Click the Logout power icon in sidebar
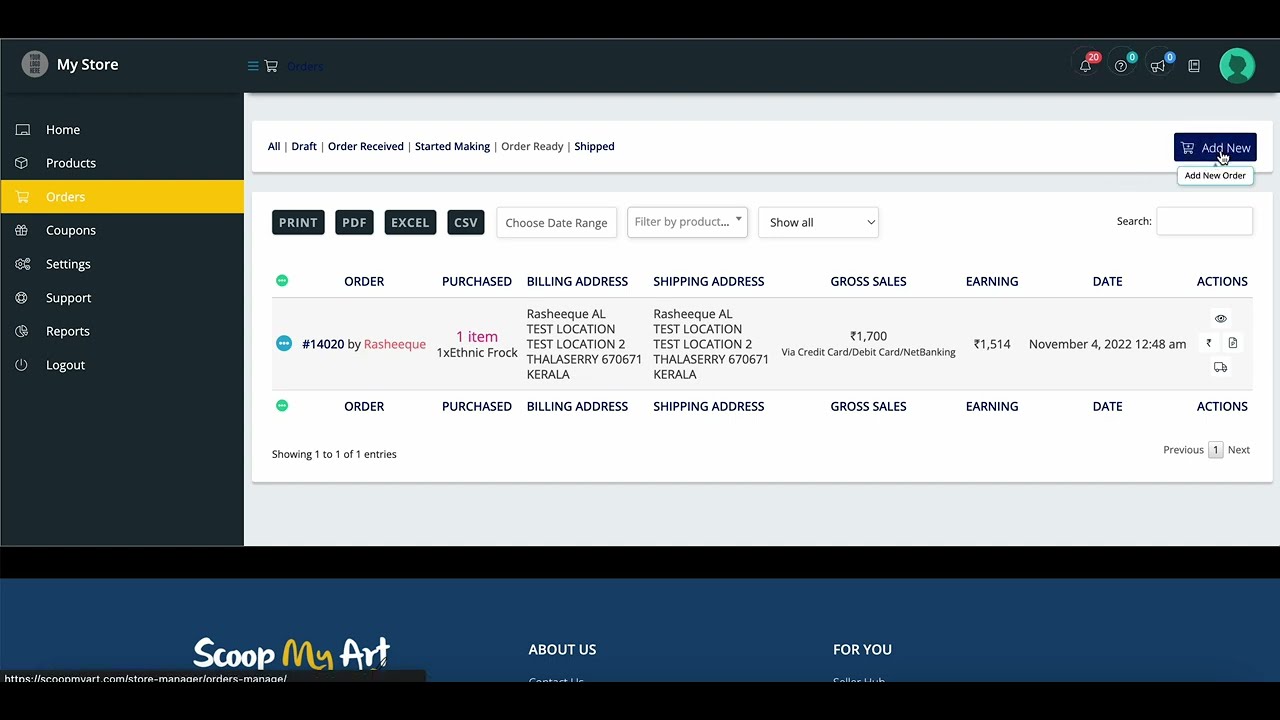This screenshot has width=1280, height=720. 22,365
